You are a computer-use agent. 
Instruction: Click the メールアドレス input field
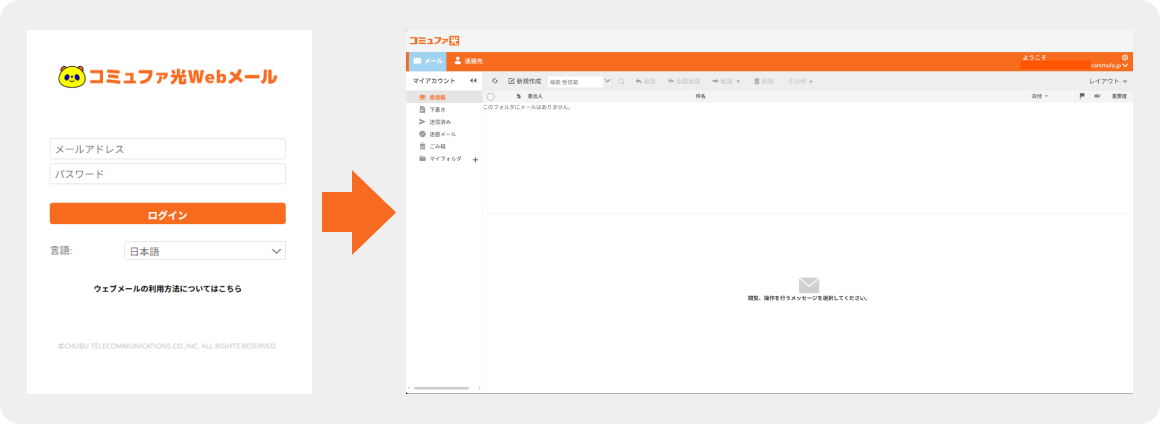click(167, 149)
